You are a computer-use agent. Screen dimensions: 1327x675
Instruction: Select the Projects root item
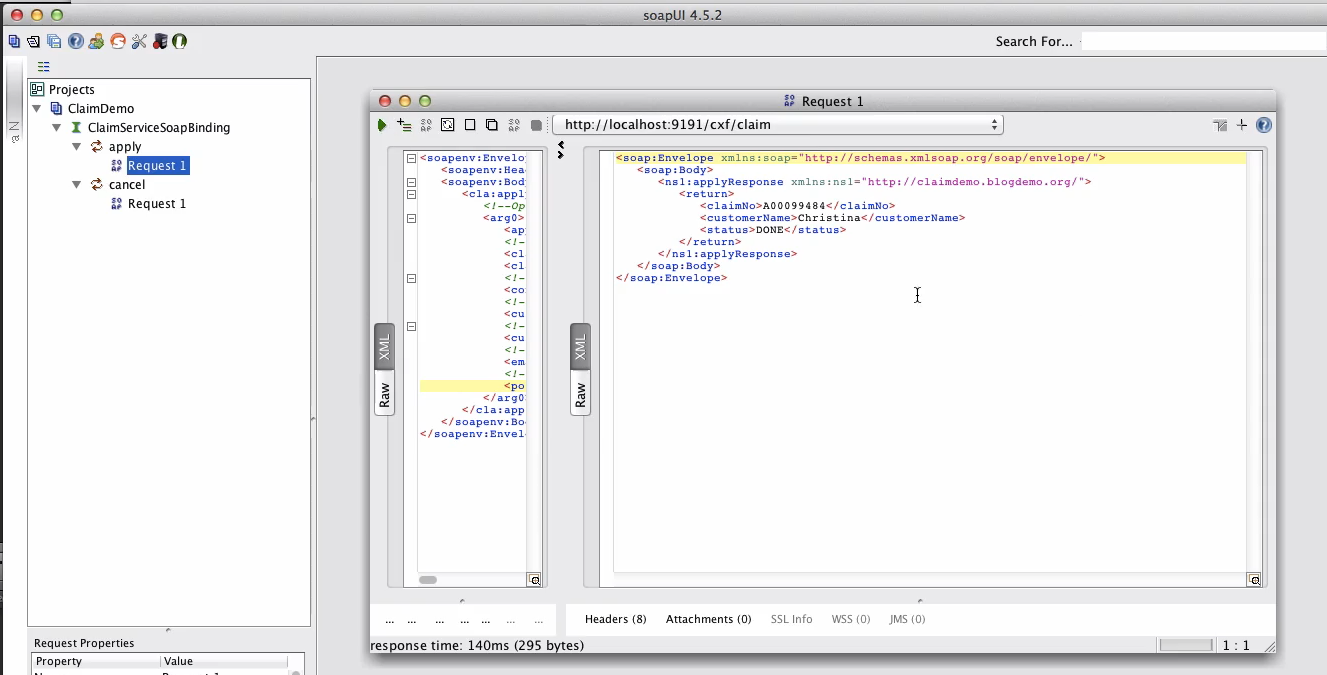[72, 89]
